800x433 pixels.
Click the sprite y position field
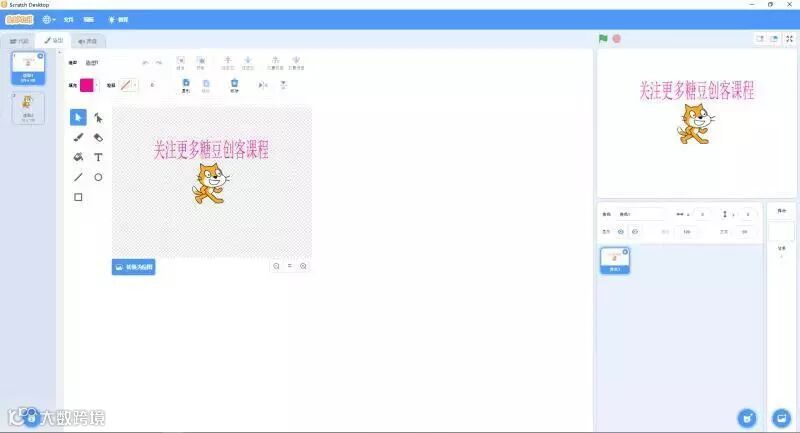pyautogui.click(x=747, y=214)
